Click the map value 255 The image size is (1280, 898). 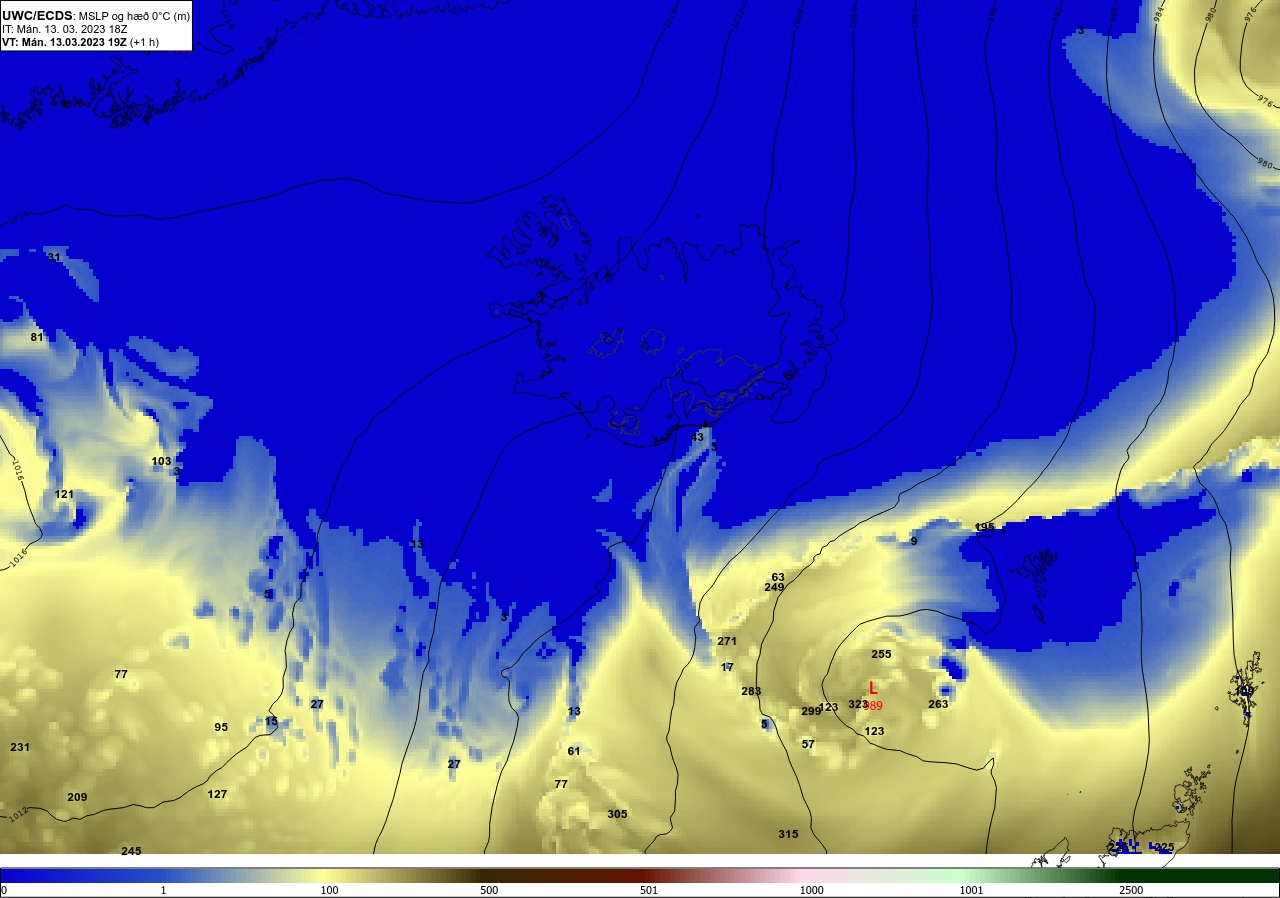[881, 654]
